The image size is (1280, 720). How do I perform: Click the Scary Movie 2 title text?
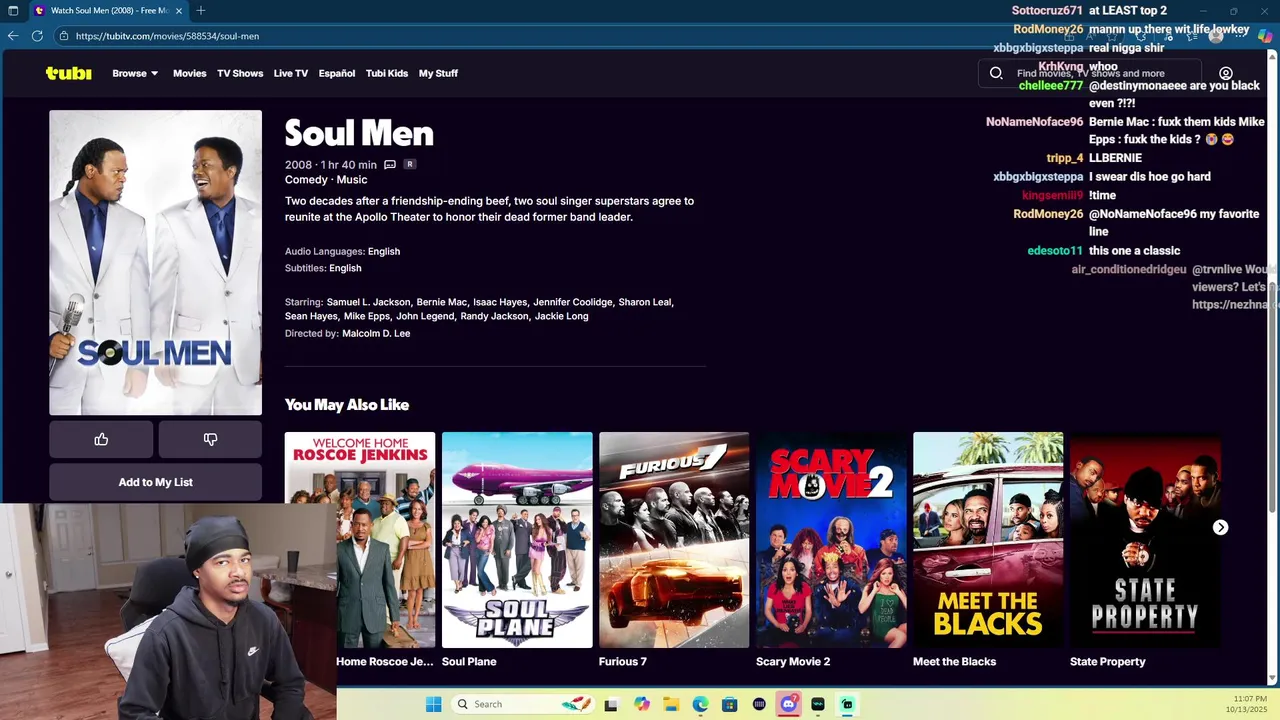793,662
